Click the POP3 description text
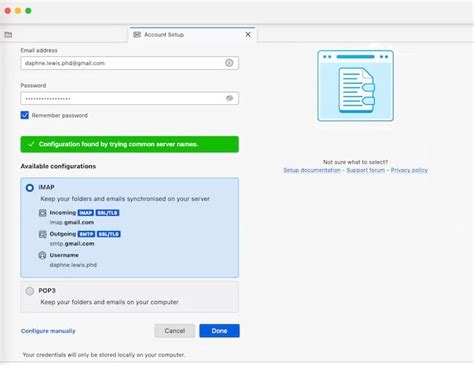Screen dimensions: 474x365 (109, 302)
